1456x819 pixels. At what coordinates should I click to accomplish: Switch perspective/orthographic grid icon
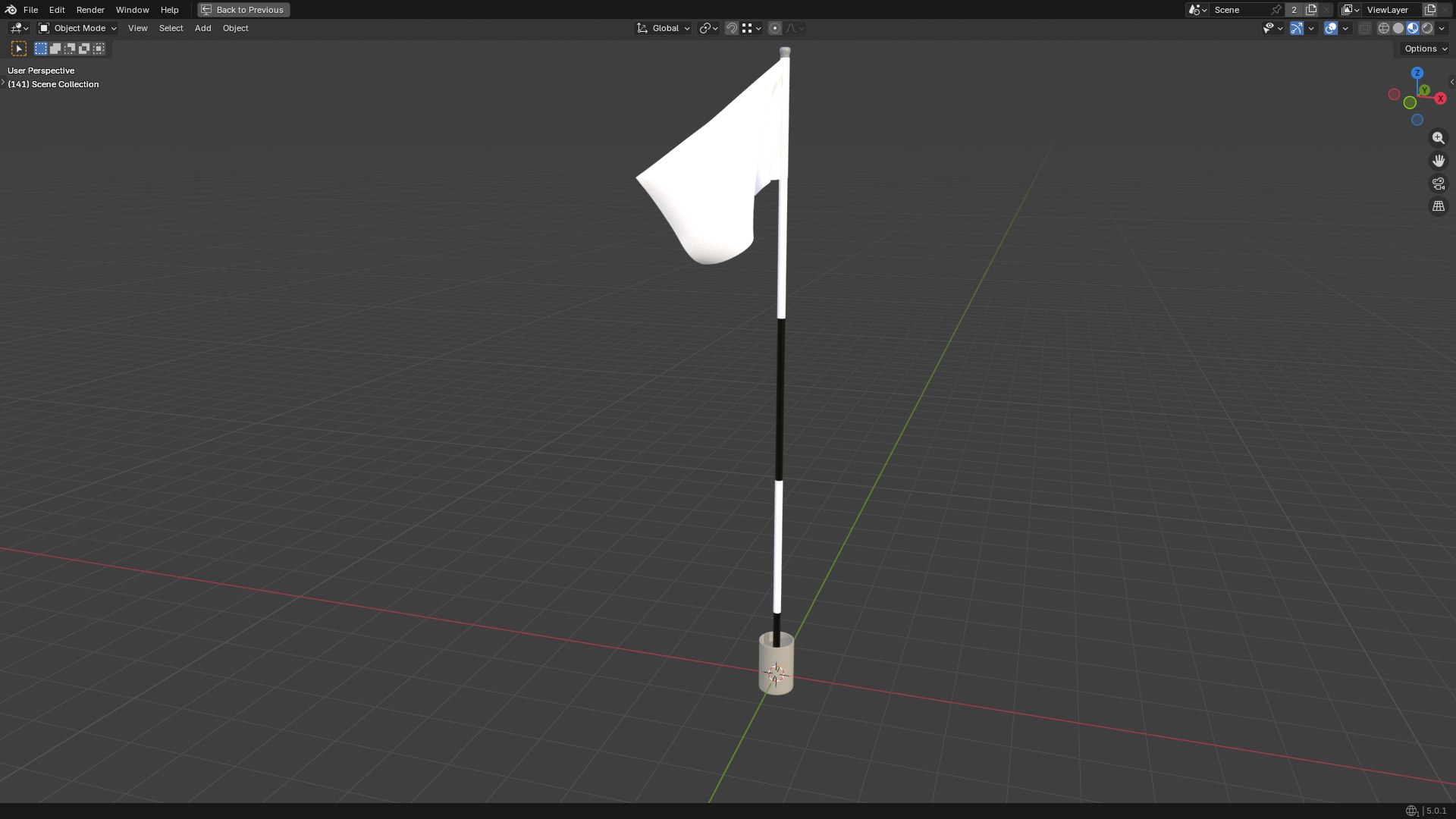tap(1438, 206)
